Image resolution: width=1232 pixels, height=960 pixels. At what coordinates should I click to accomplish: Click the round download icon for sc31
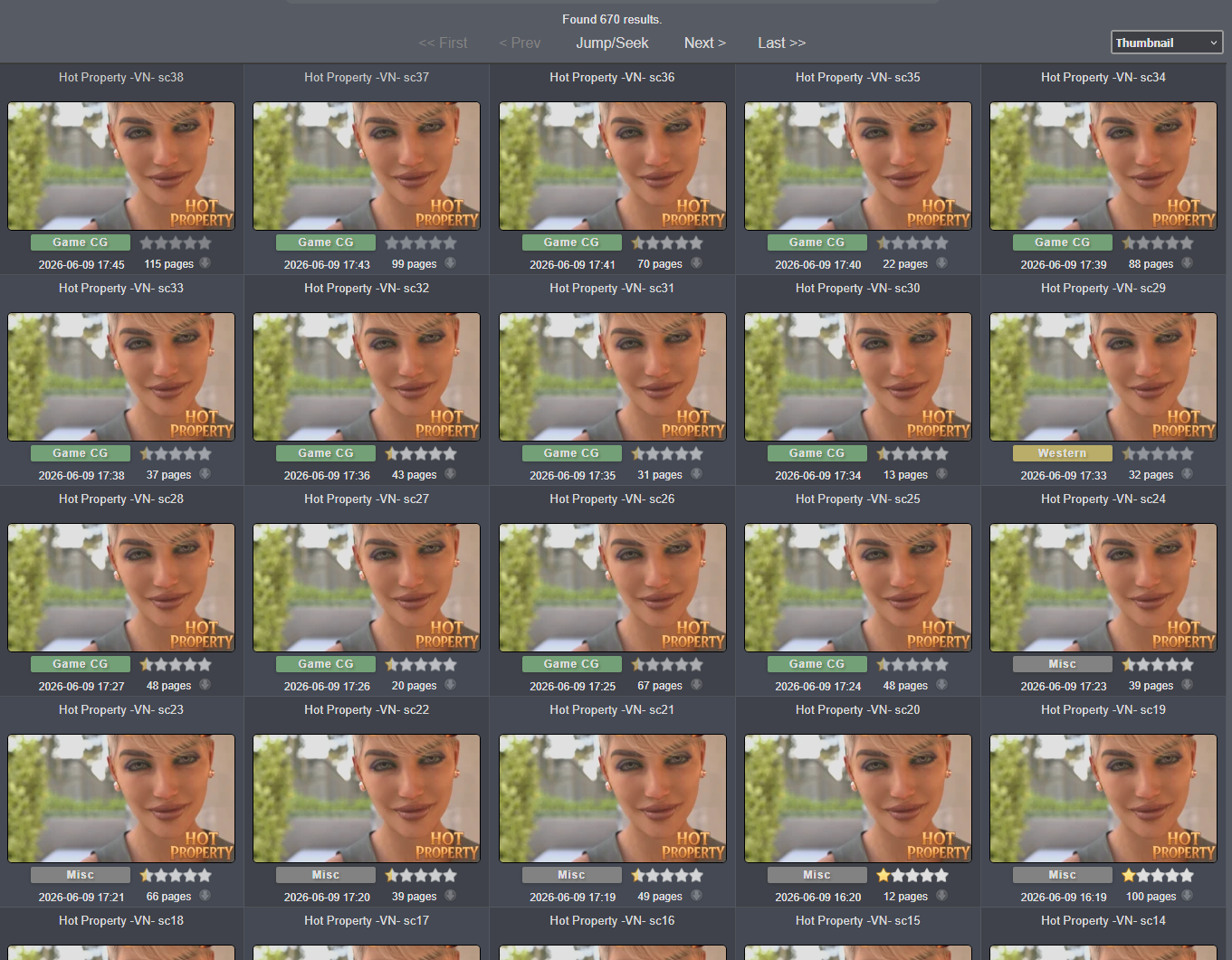(697, 474)
